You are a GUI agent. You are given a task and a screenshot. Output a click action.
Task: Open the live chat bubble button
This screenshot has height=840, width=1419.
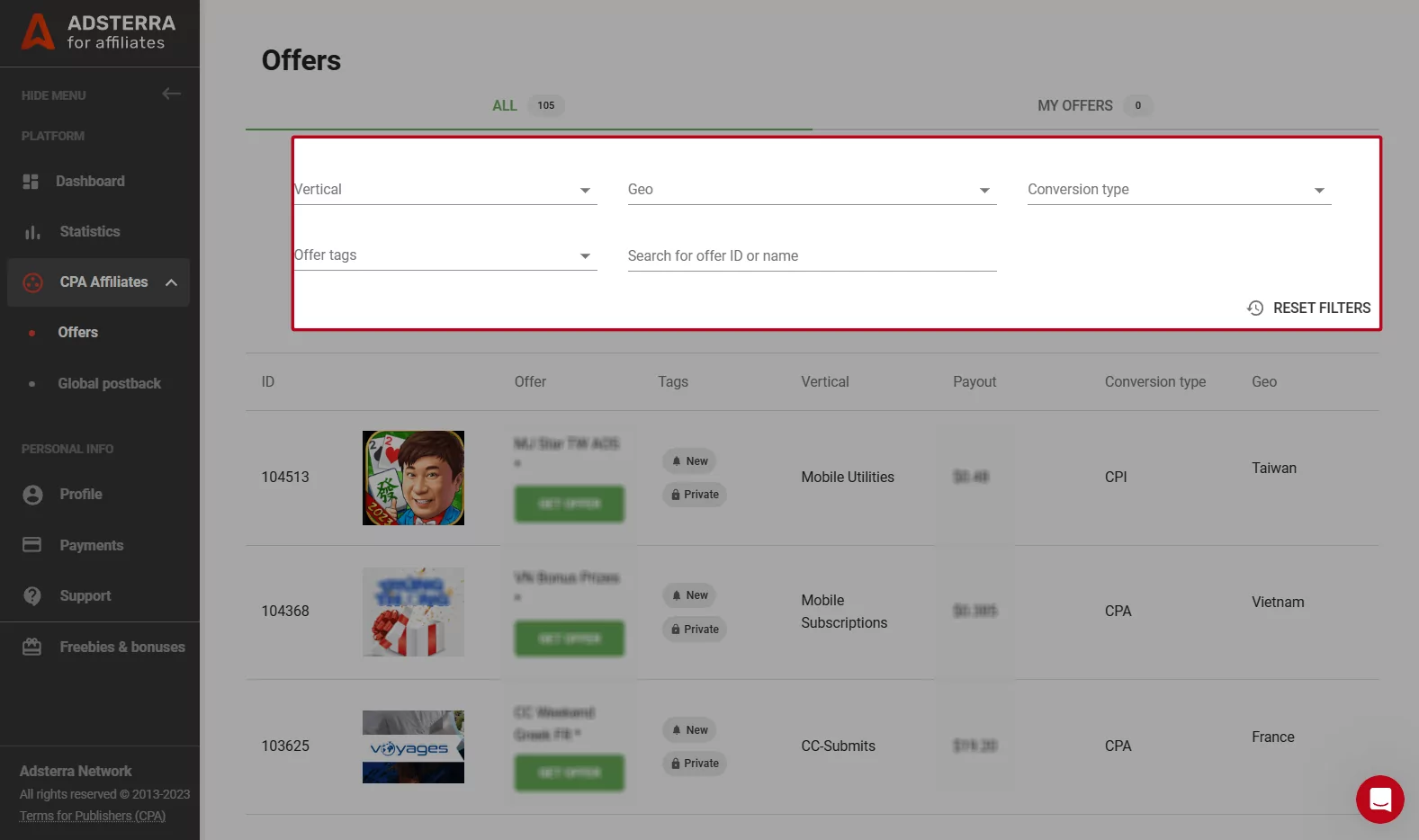(x=1379, y=799)
